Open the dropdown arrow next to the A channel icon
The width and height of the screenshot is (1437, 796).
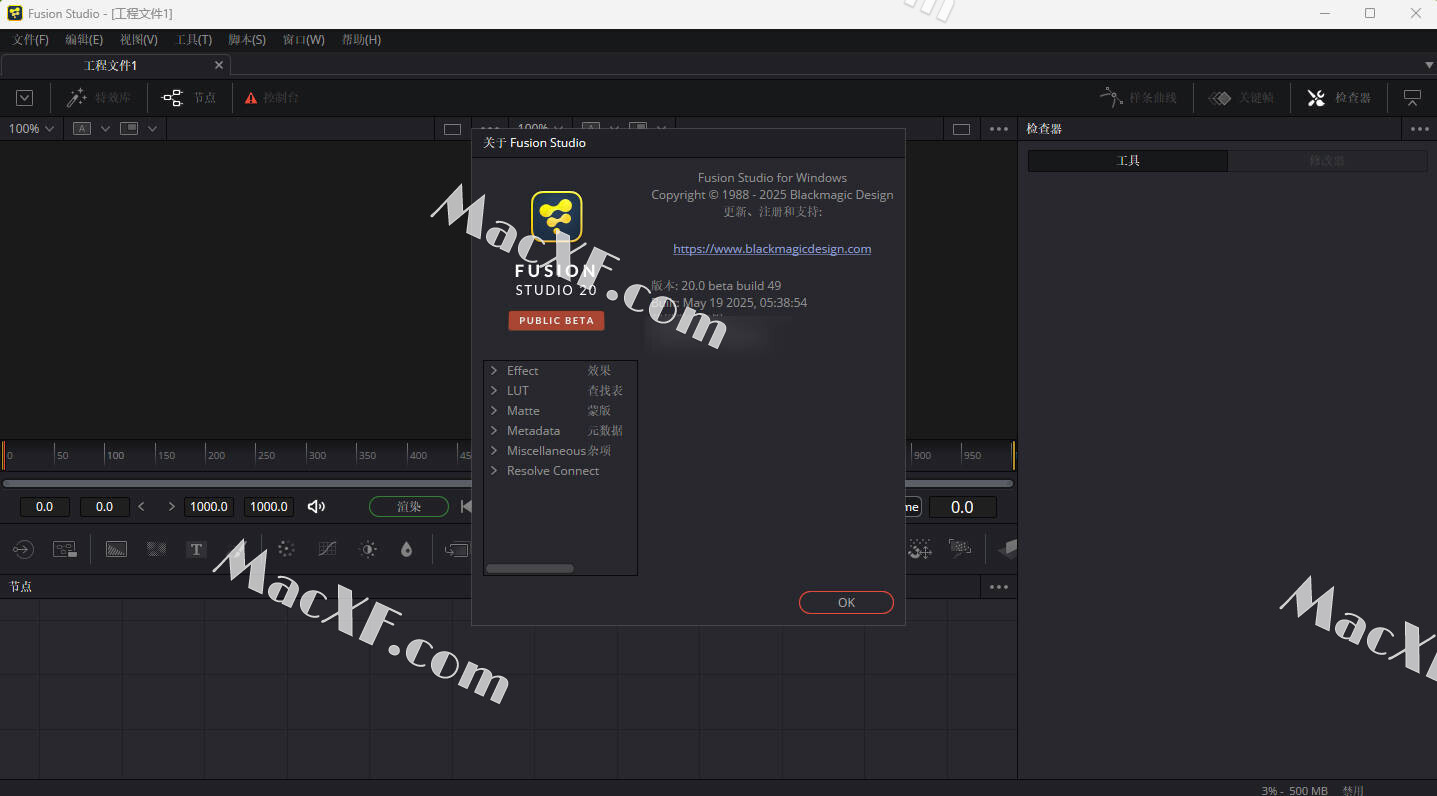(x=105, y=129)
